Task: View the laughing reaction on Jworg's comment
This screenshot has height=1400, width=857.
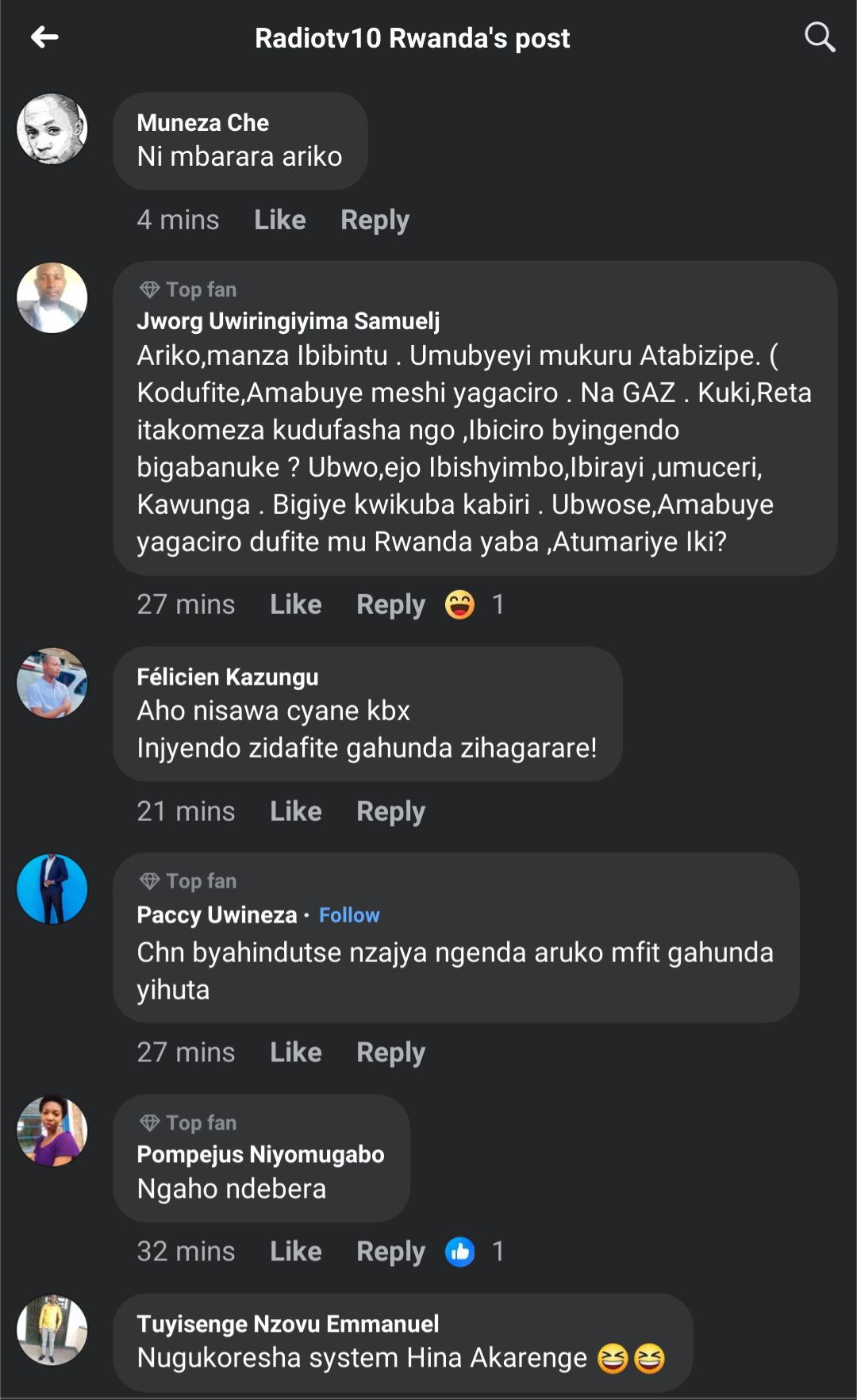Action: (x=460, y=605)
